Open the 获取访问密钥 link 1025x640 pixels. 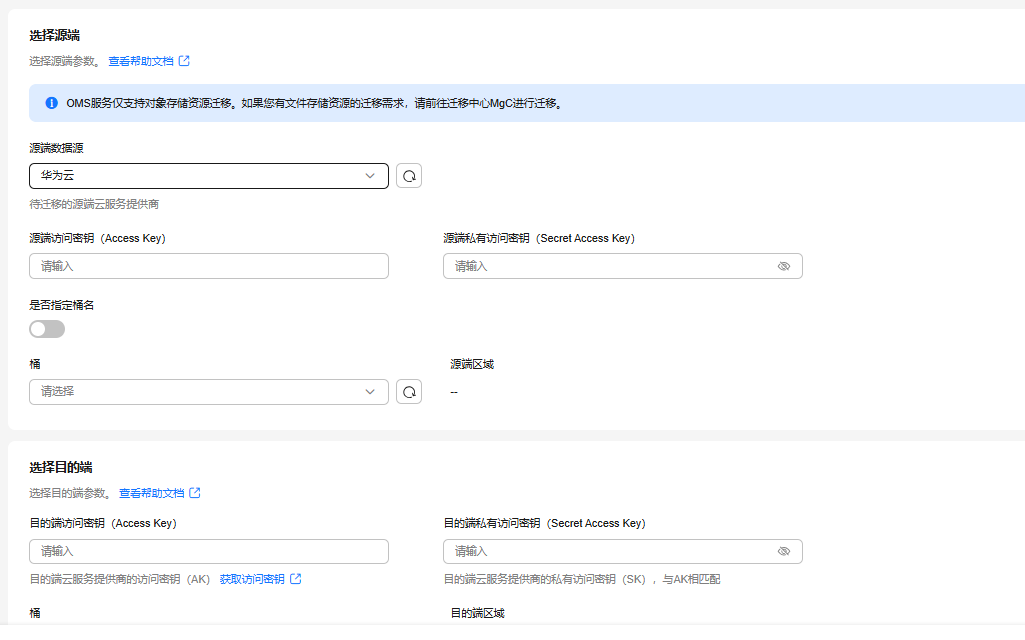click(252, 579)
